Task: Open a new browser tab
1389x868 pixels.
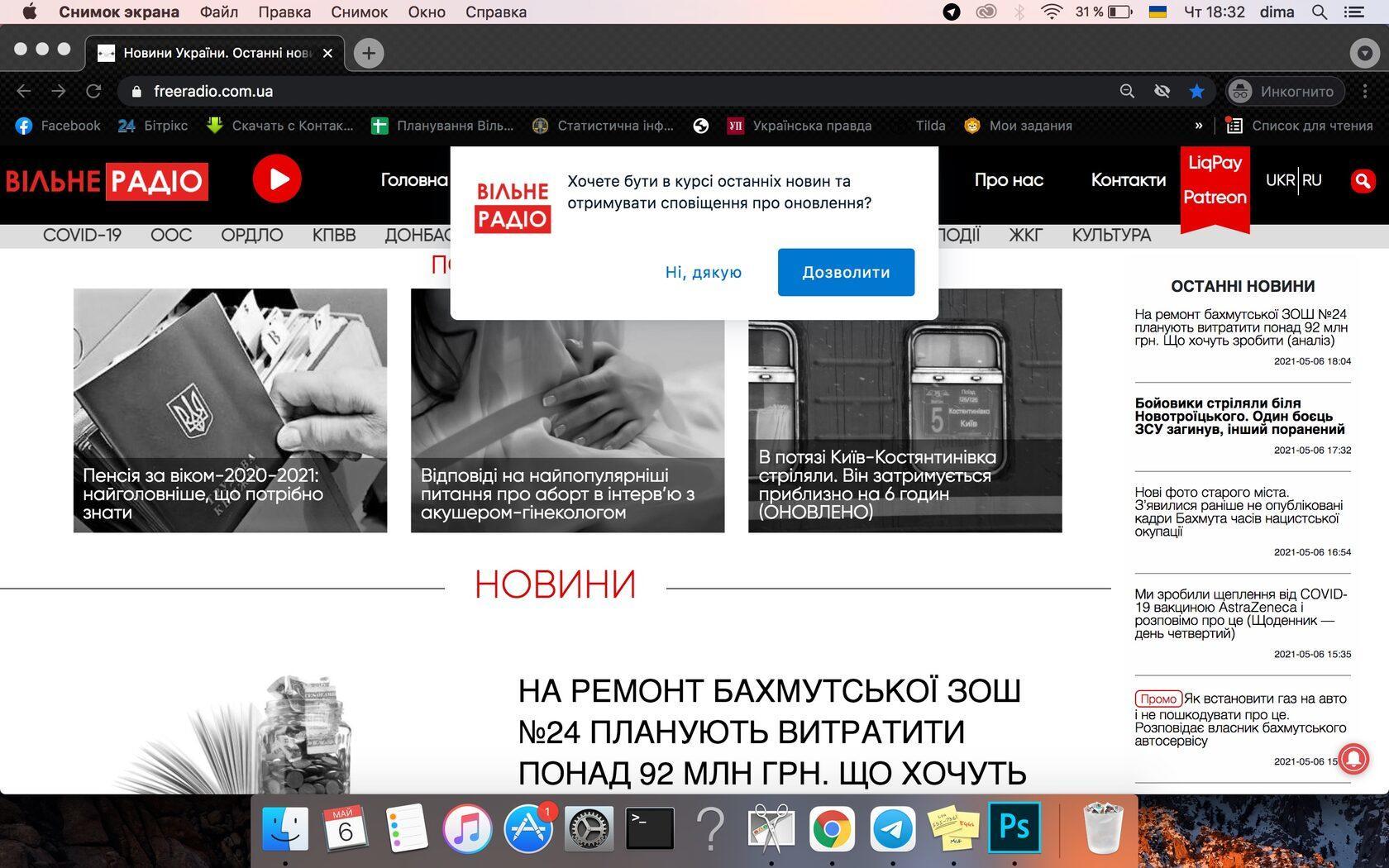Action: [x=369, y=53]
